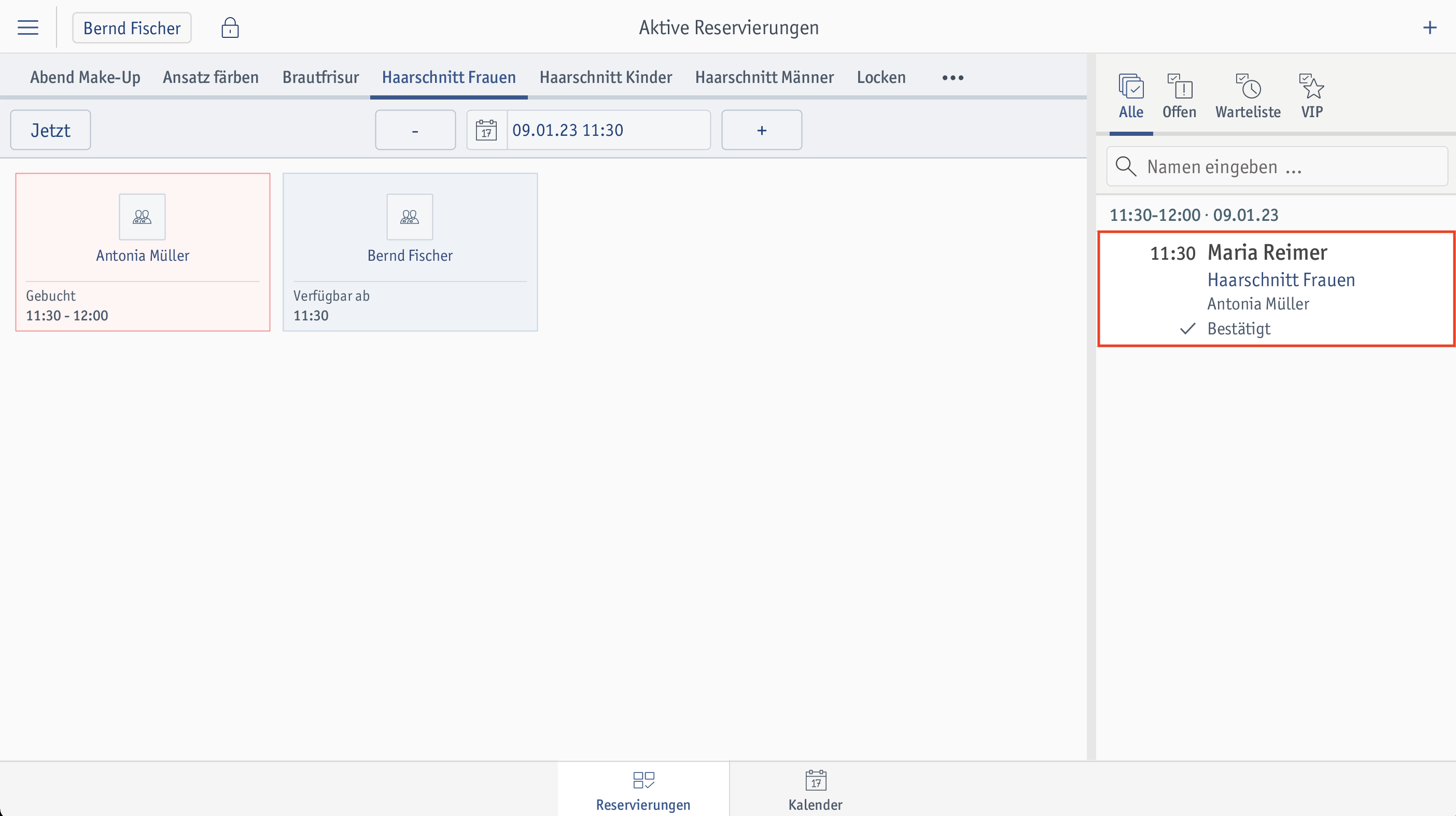The height and width of the screenshot is (816, 1456).
Task: Click Antonia Müller name in reservation entry
Action: (1258, 304)
